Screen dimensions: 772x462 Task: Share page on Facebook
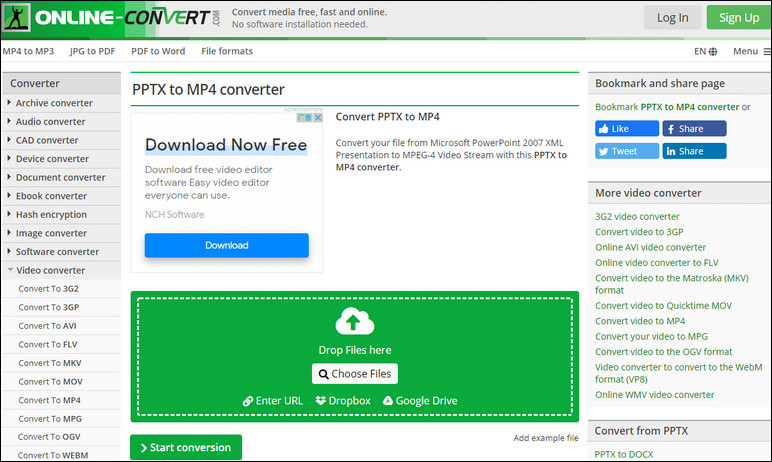(x=694, y=129)
